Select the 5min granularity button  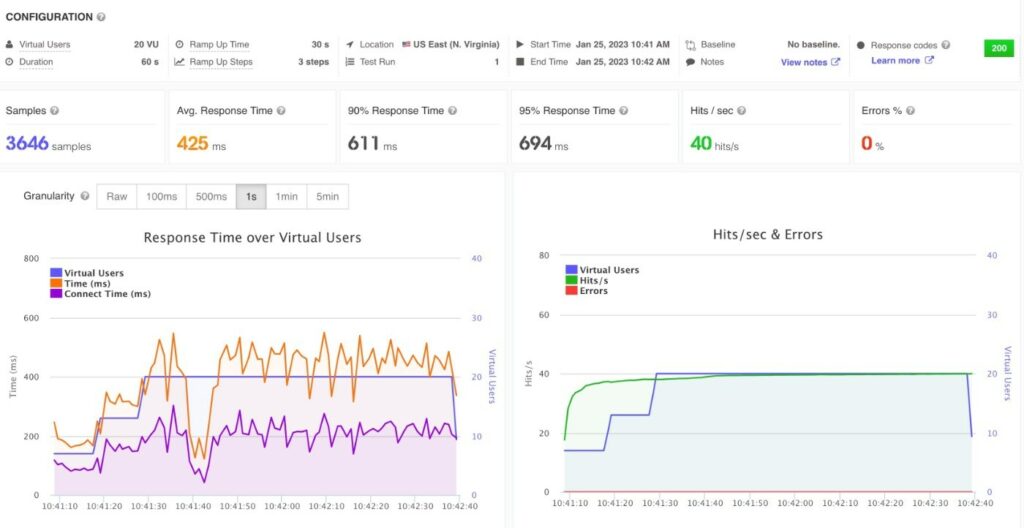coord(328,197)
